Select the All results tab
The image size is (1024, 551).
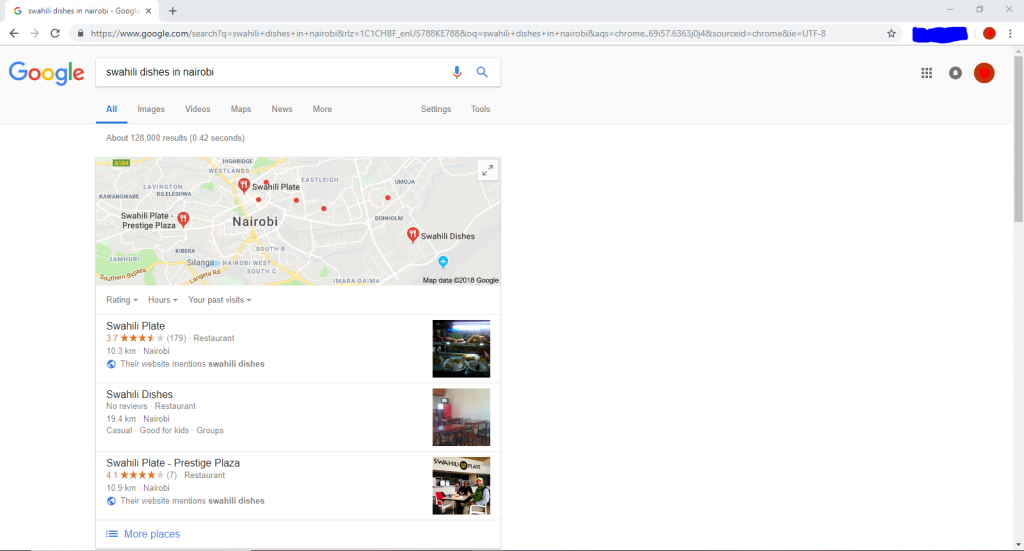(112, 109)
